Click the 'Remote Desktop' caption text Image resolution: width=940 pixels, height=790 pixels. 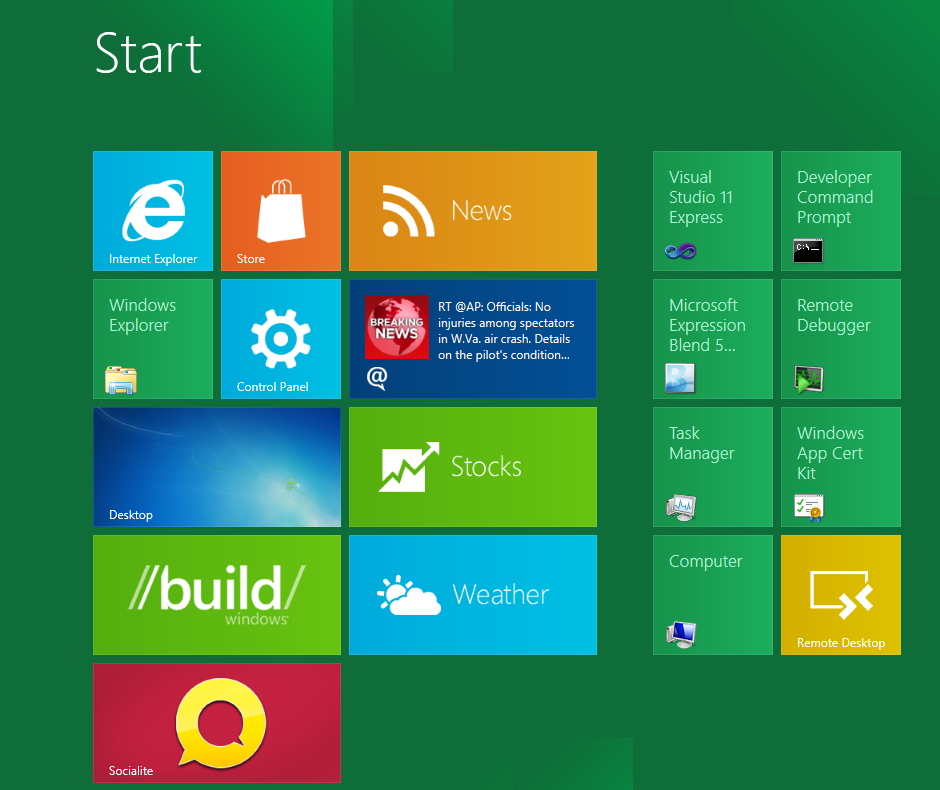(x=841, y=643)
